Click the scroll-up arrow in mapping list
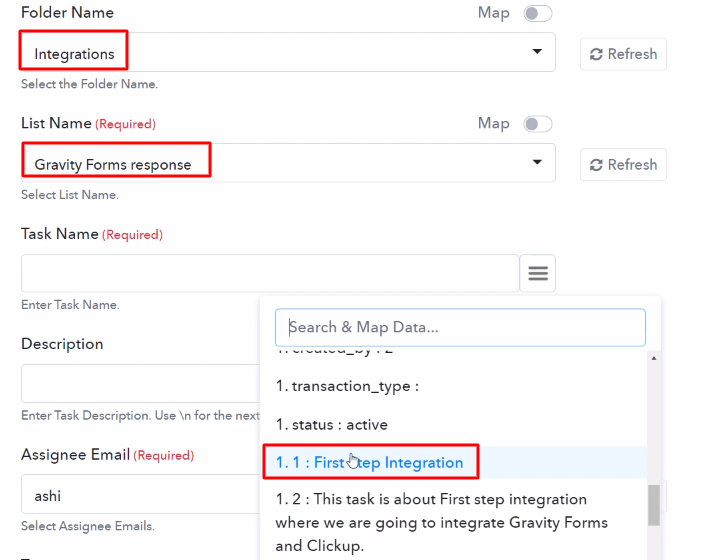Screen dimensions: 726x560 pyautogui.click(x=654, y=358)
